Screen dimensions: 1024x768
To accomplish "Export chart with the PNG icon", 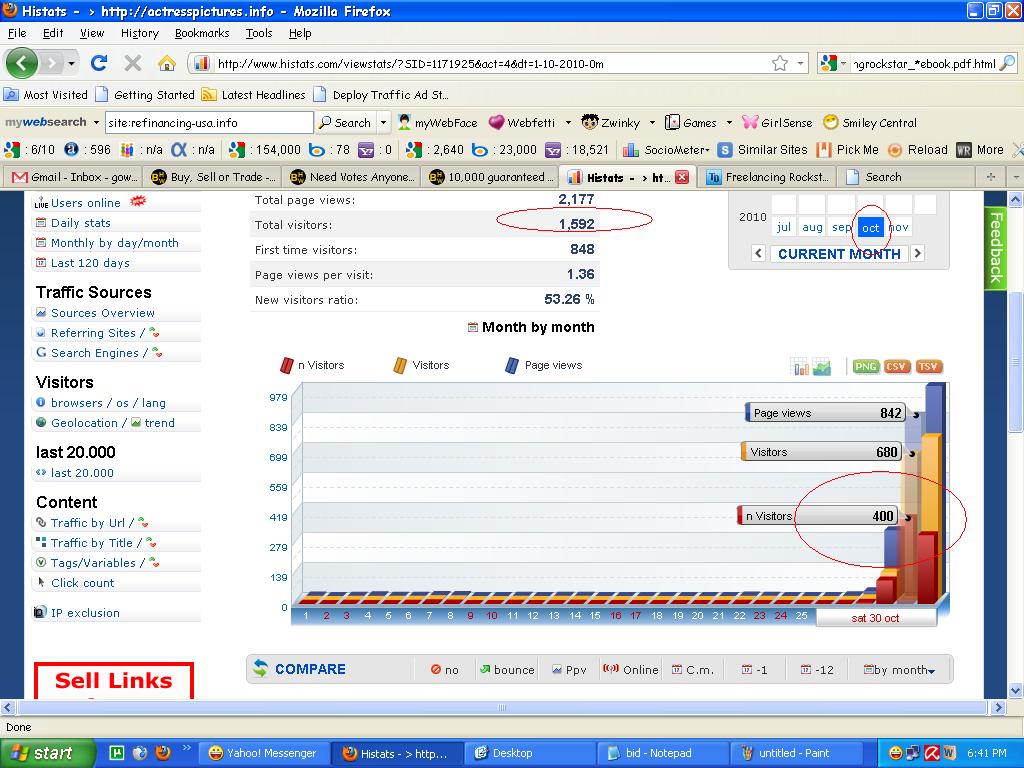I will tap(865, 366).
